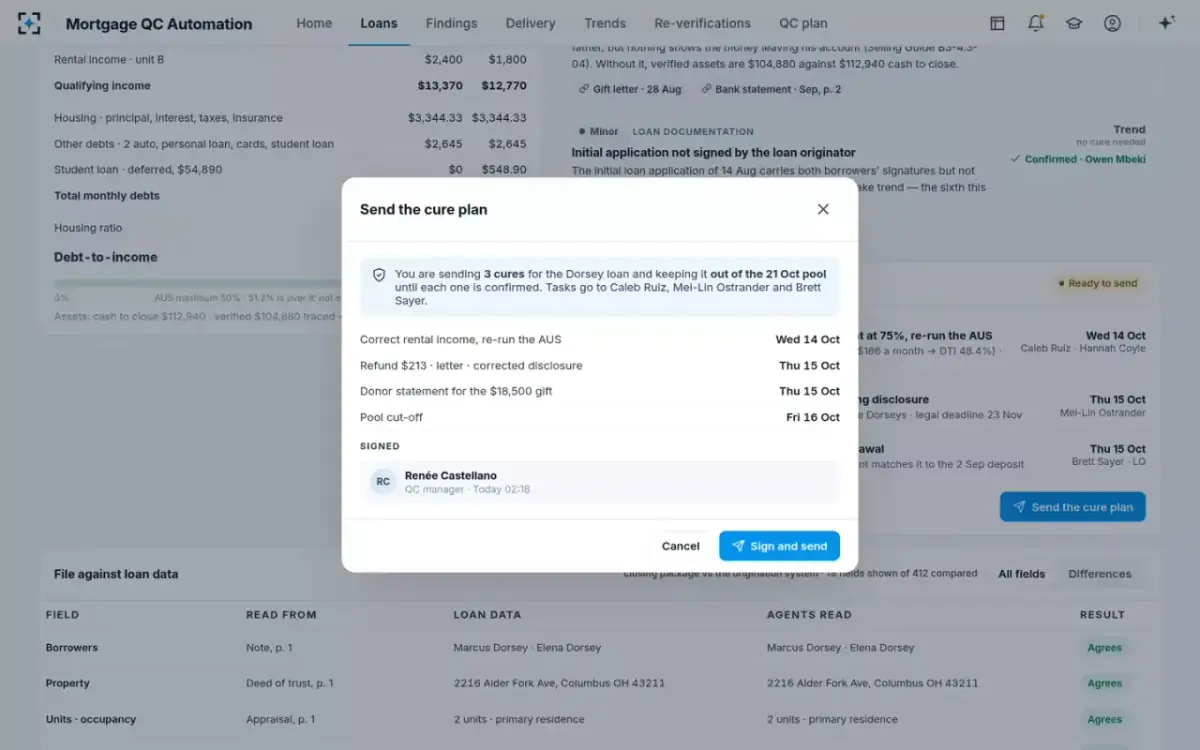Image resolution: width=1200 pixels, height=750 pixels.
Task: Select the All fields filter
Action: click(1021, 574)
